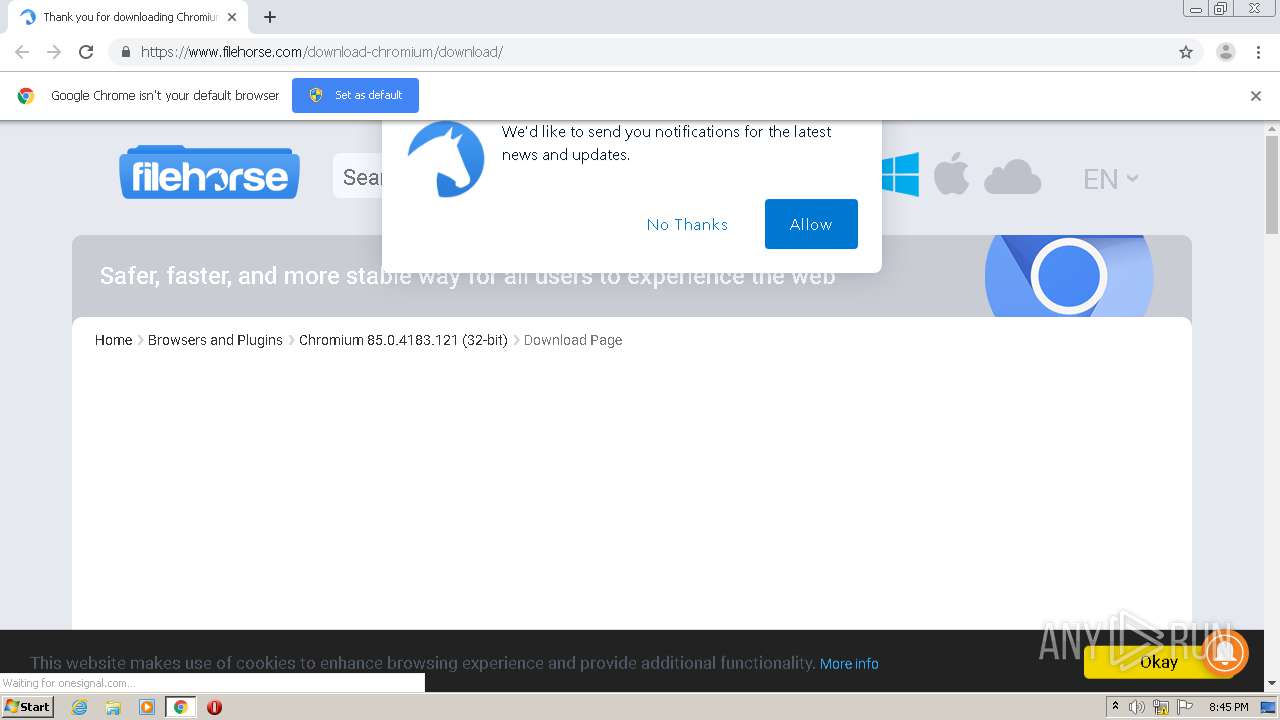Open a new tab with the plus icon

(x=270, y=17)
